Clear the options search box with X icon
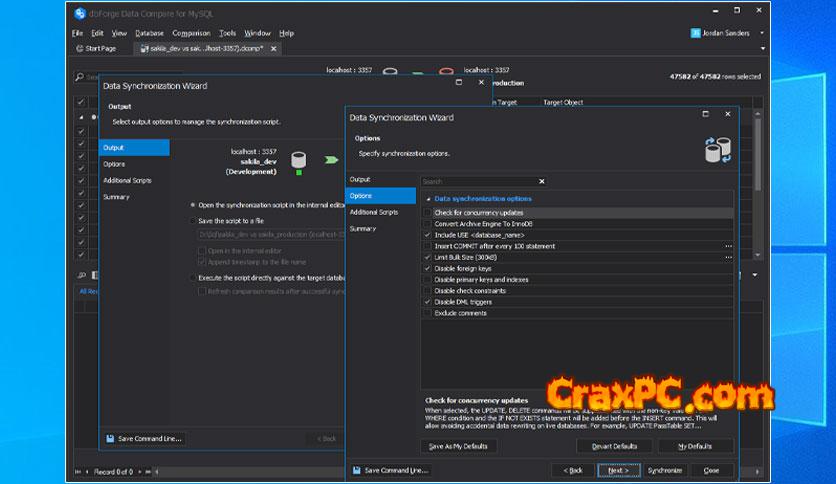Image resolution: width=836 pixels, height=484 pixels. click(542, 182)
